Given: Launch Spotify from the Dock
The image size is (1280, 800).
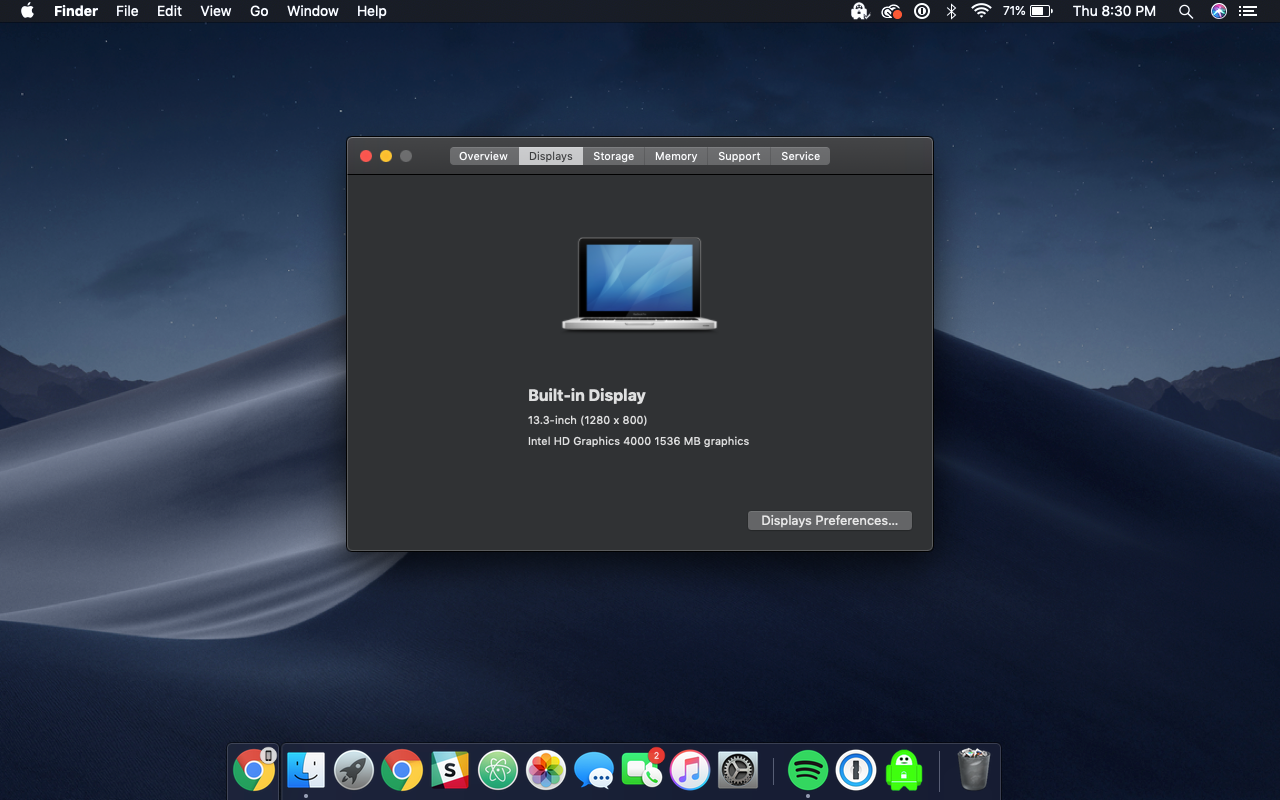Looking at the screenshot, I should (x=808, y=770).
